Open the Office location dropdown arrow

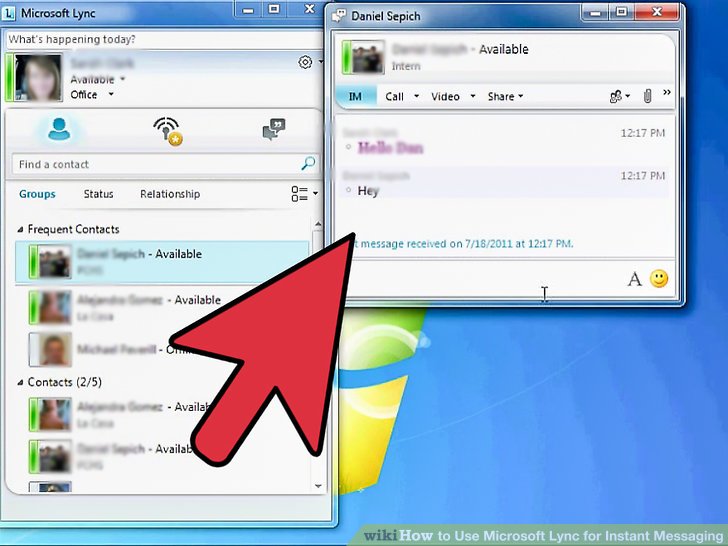click(x=111, y=94)
